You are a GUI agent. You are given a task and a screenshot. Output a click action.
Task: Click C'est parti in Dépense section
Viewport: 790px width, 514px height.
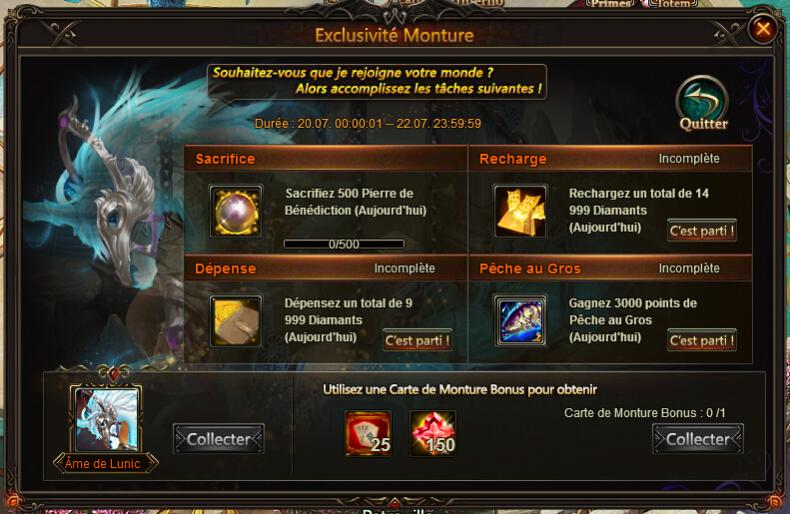417,341
